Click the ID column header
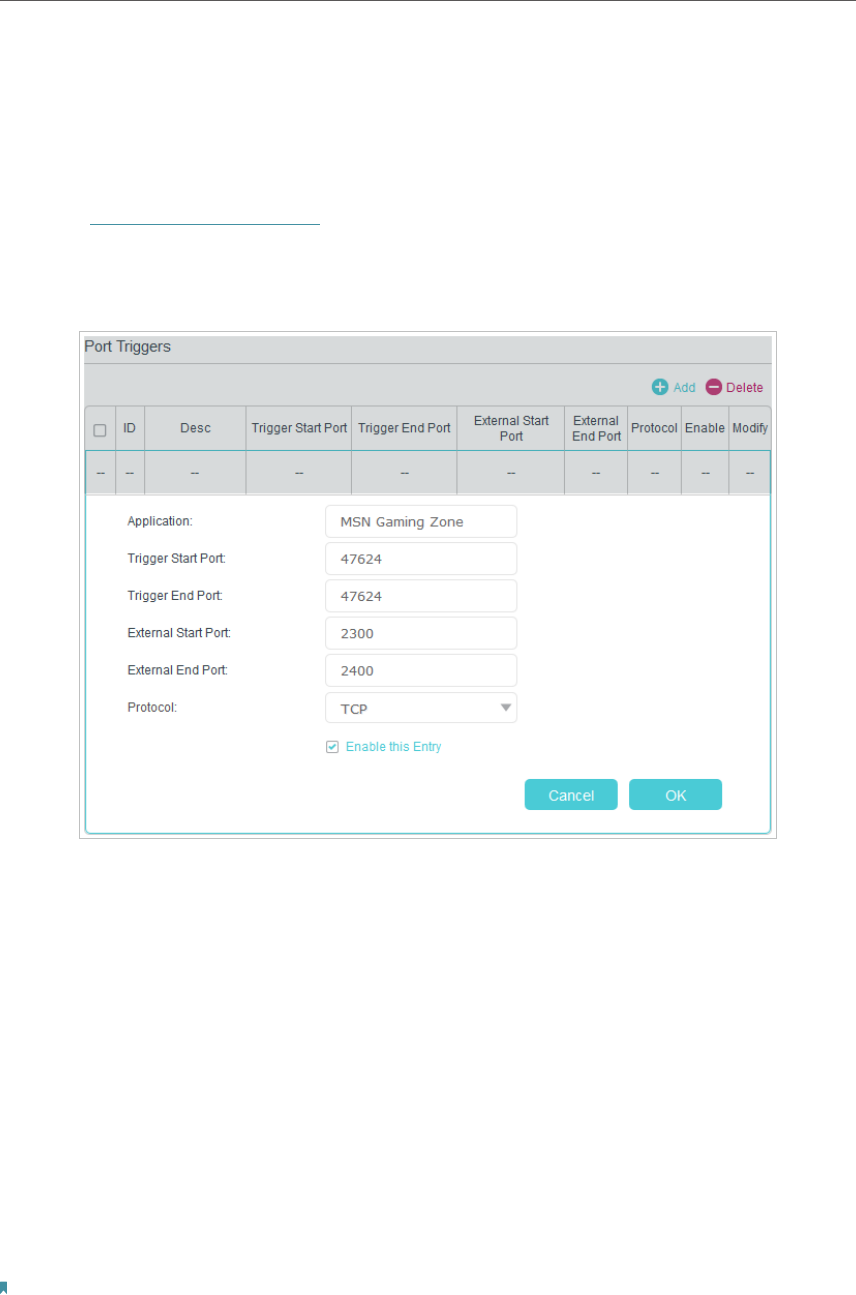856x1295 pixels. pos(130,428)
